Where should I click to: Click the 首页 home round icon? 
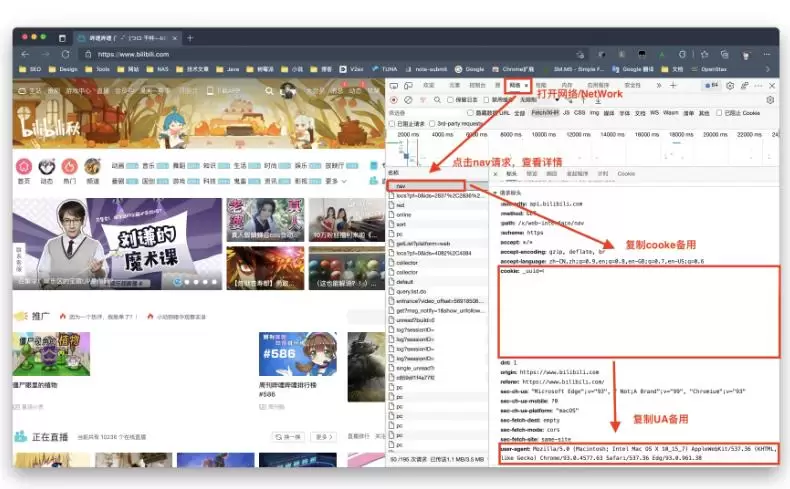[x=24, y=166]
